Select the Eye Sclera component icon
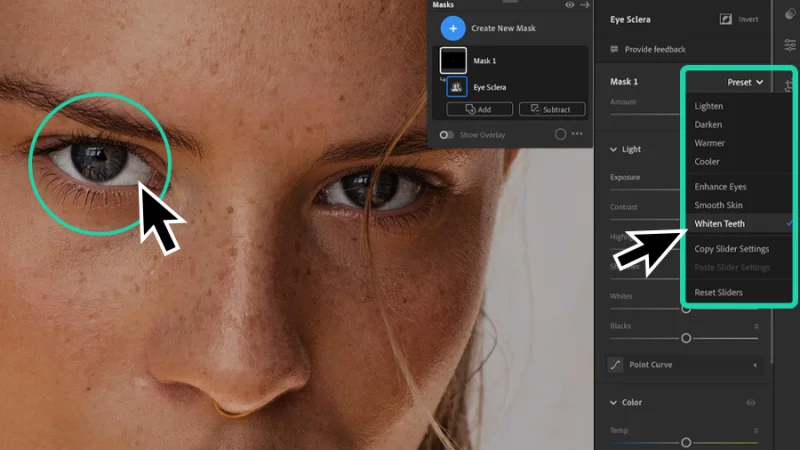 tap(457, 87)
